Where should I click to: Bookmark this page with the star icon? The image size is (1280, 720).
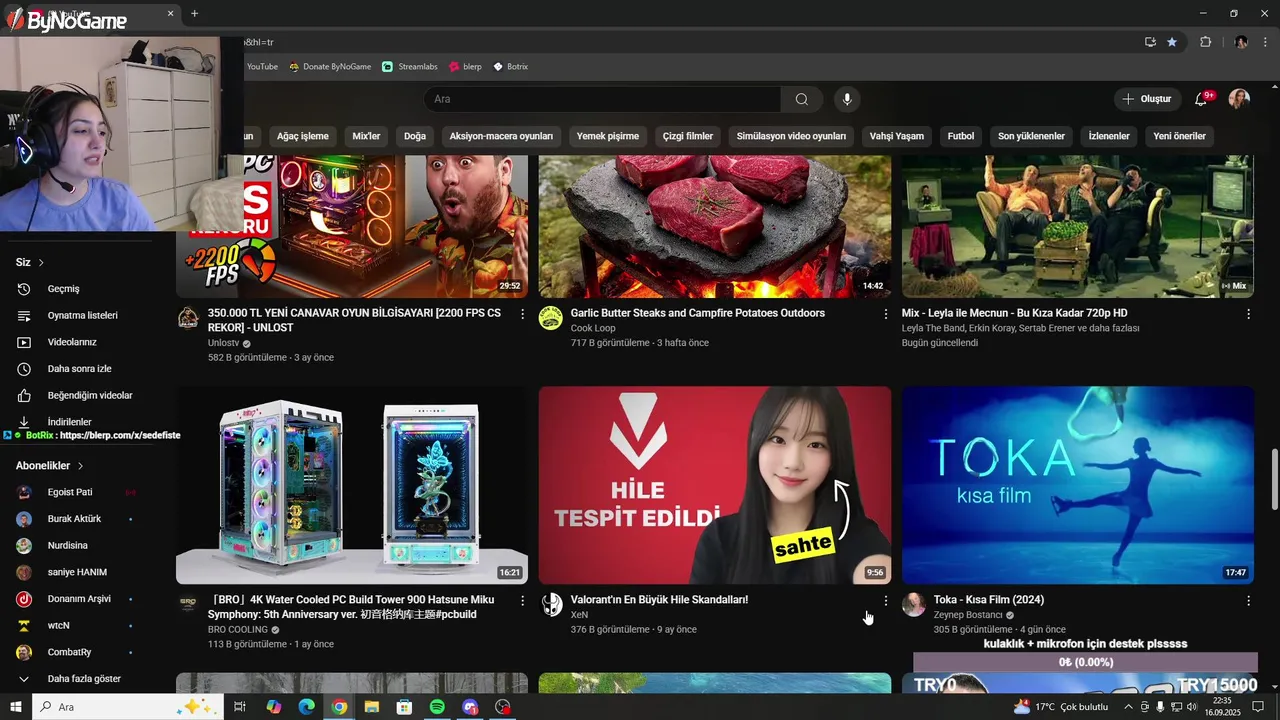click(1172, 42)
